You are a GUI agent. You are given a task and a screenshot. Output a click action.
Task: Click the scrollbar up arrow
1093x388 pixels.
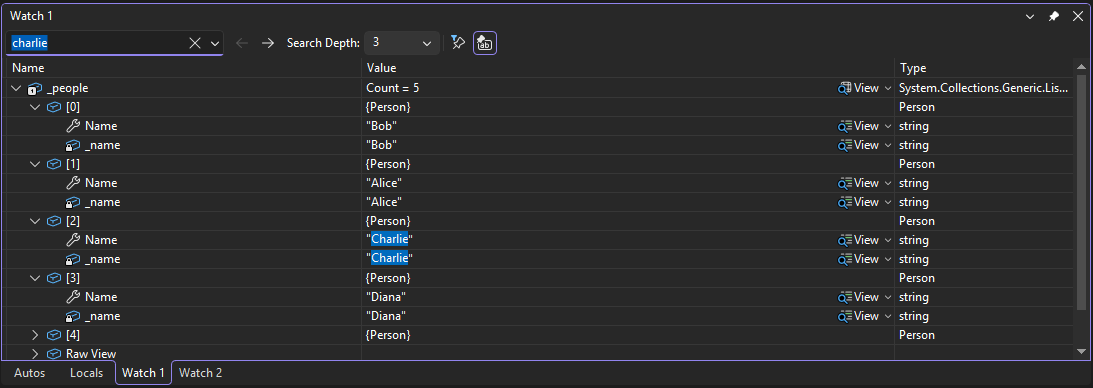pyautogui.click(x=1081, y=67)
